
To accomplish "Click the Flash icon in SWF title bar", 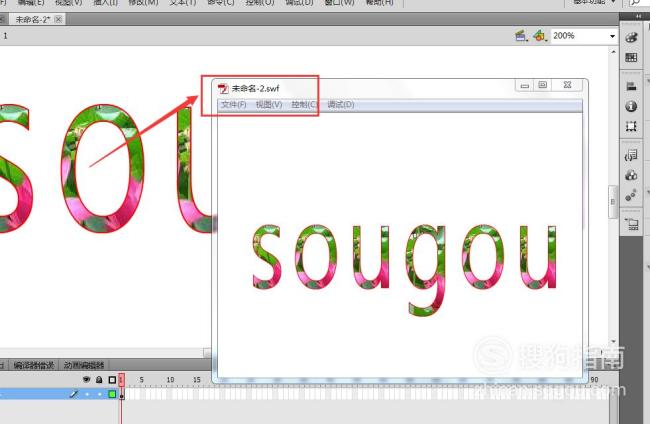I will [223, 88].
